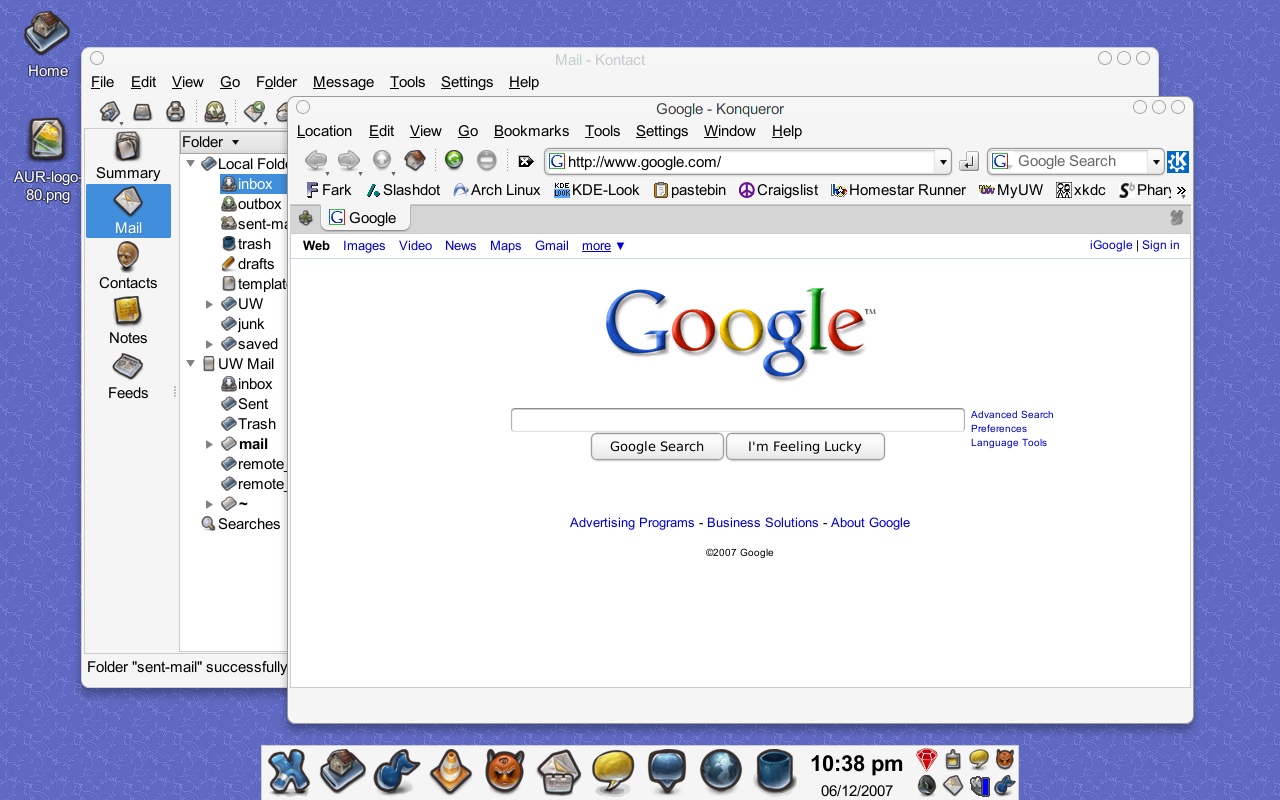Screen dimensions: 1280x800
Task: Expand the UW folder in the folder tree
Action: [209, 304]
